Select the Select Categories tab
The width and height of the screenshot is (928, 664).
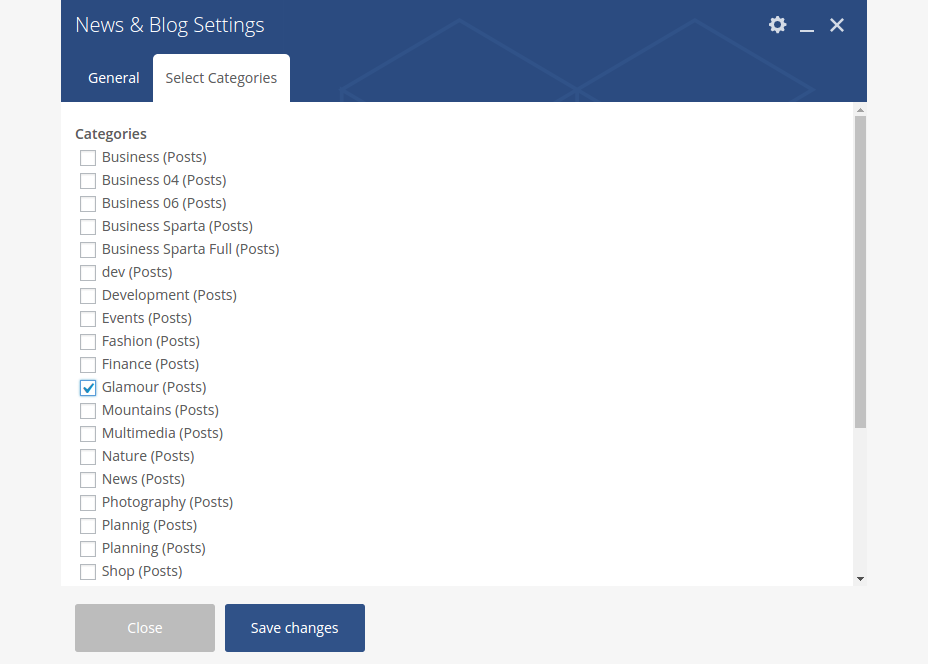221,78
